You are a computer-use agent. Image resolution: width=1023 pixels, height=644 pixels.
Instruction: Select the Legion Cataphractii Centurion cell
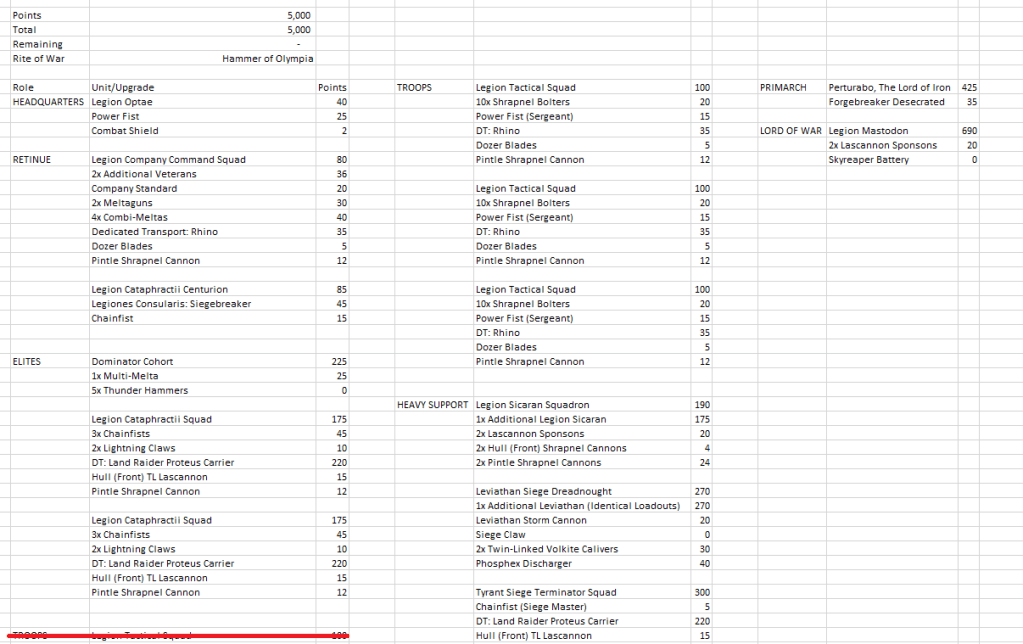click(159, 290)
